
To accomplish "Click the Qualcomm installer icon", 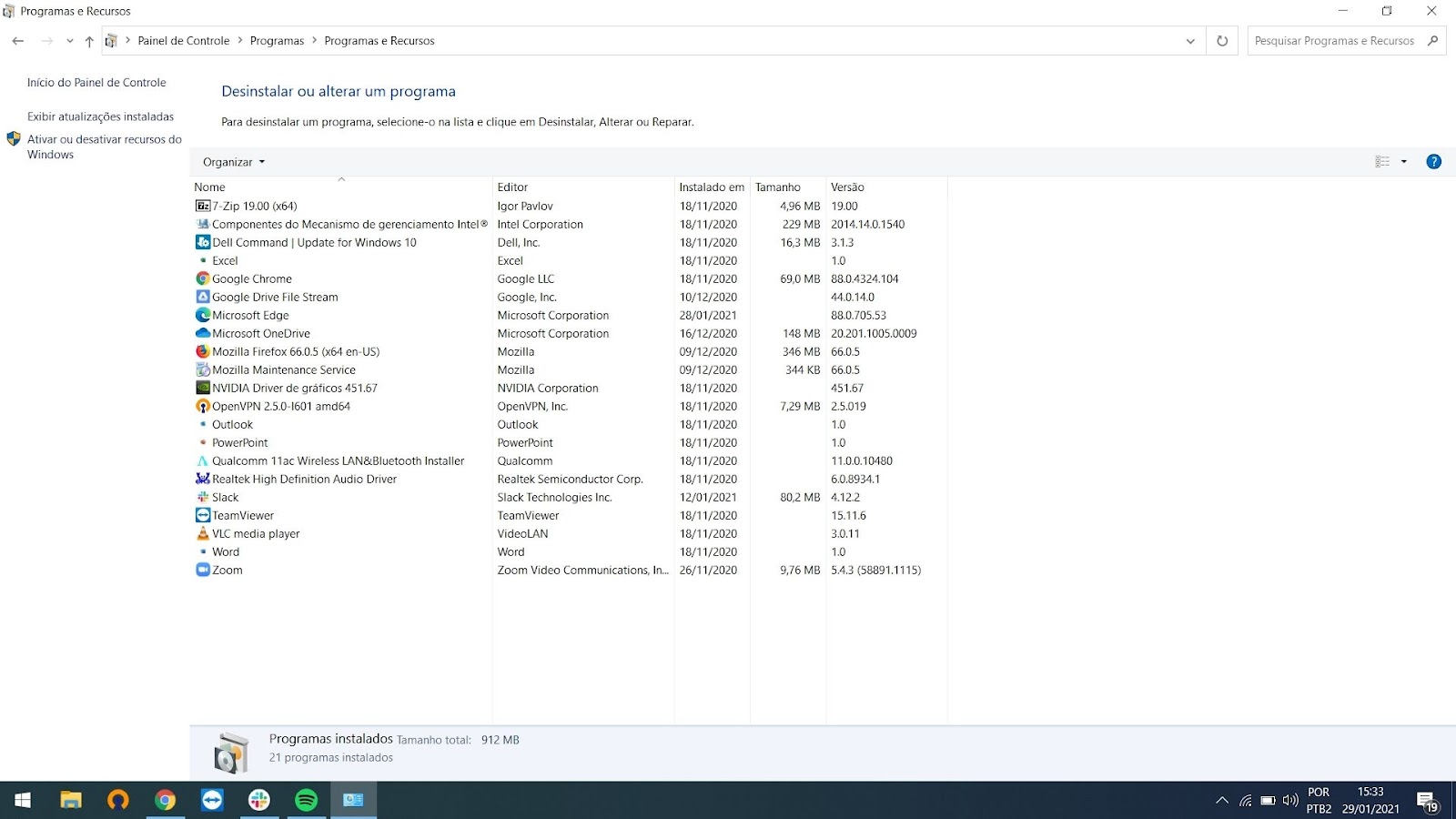I will pos(203,460).
